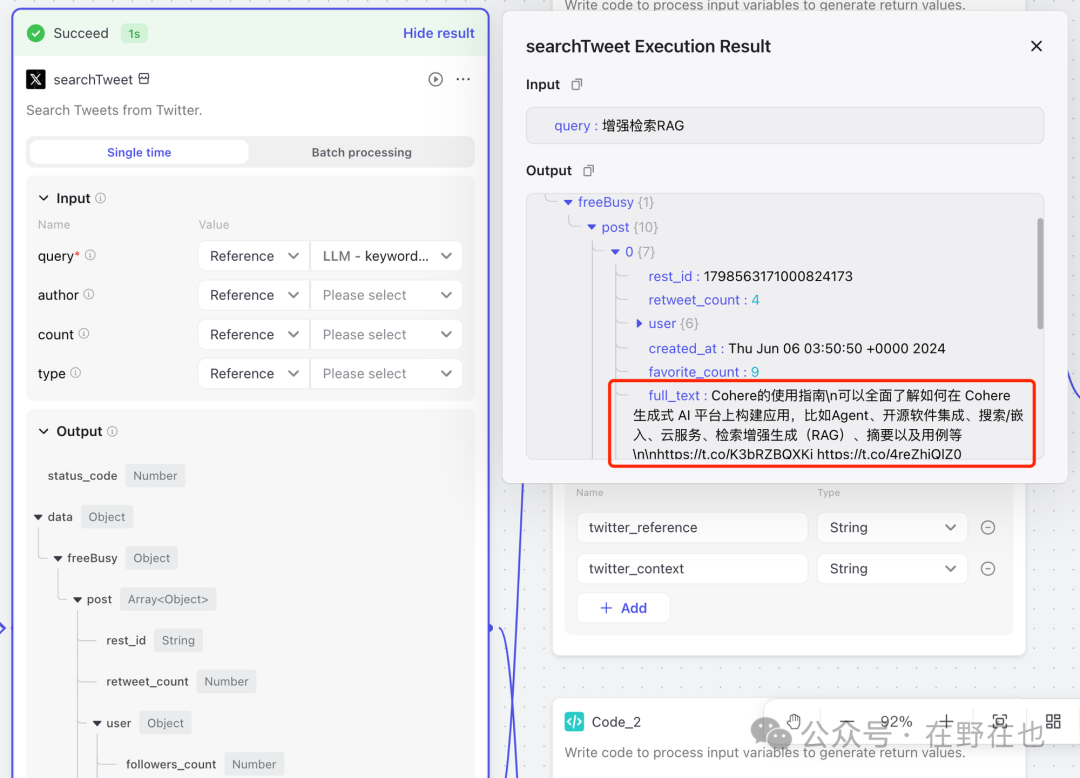The width and height of the screenshot is (1080, 778).
Task: Click the X Twitter logo icon
Action: [x=36, y=79]
